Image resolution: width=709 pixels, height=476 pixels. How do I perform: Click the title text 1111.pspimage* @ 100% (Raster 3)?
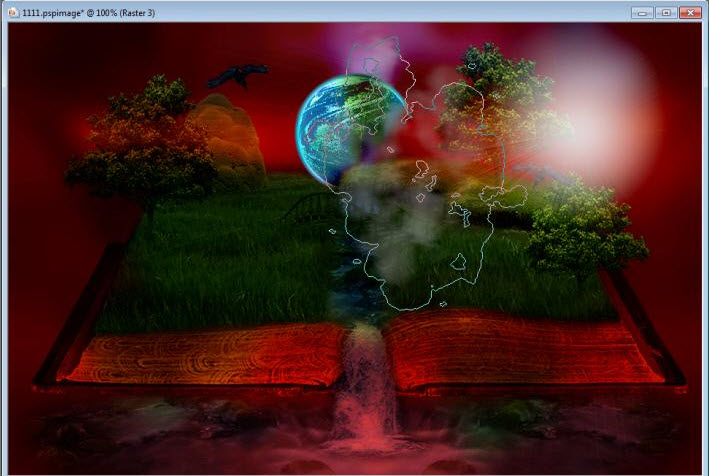pos(89,13)
